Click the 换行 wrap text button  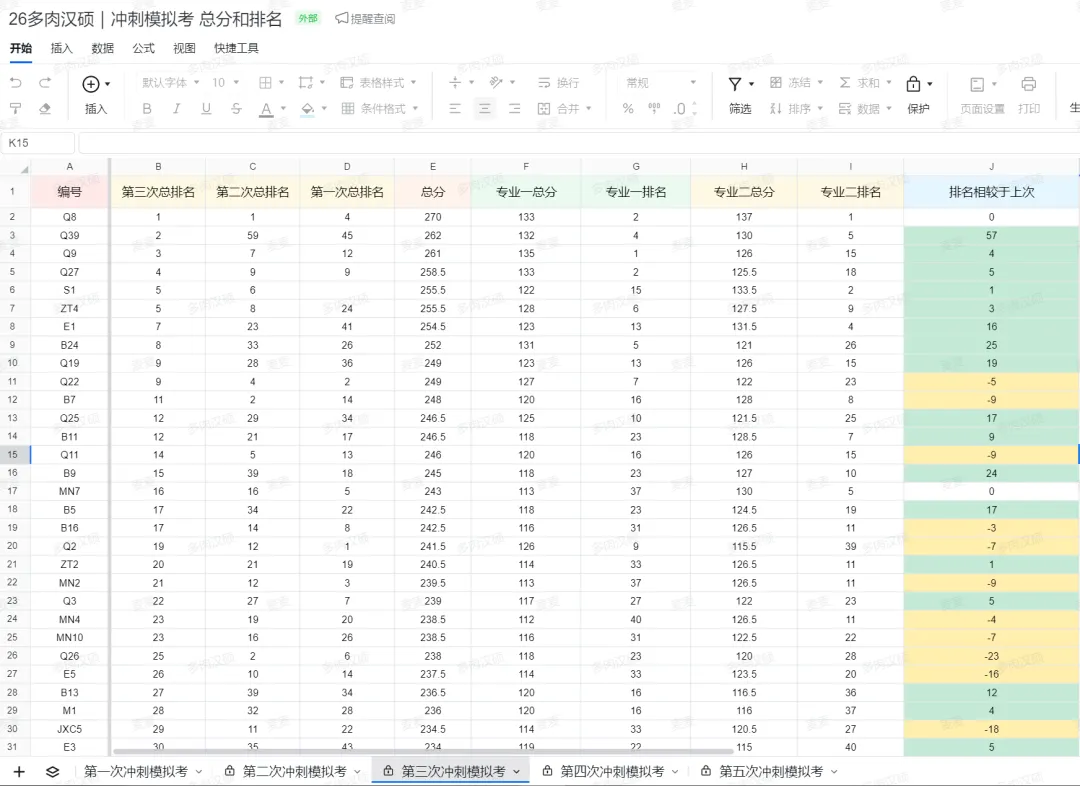(559, 83)
